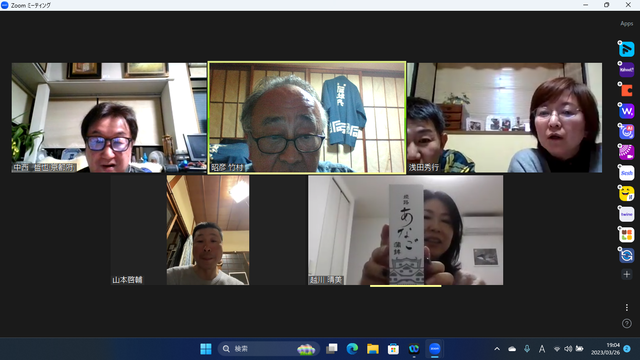Open the volume speaker tray icon
640x360 pixels.
click(568, 349)
